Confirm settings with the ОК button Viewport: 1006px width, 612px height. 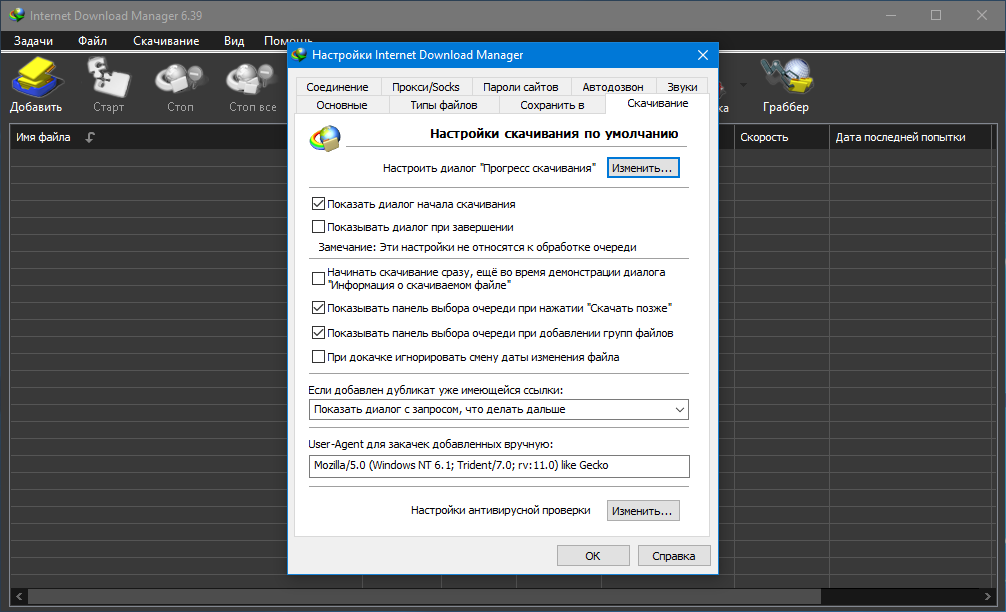[593, 556]
